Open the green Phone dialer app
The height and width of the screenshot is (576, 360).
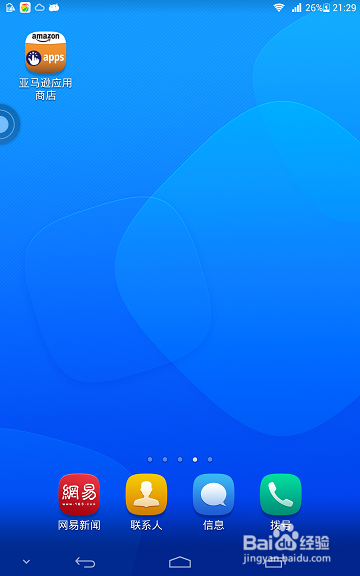click(281, 494)
